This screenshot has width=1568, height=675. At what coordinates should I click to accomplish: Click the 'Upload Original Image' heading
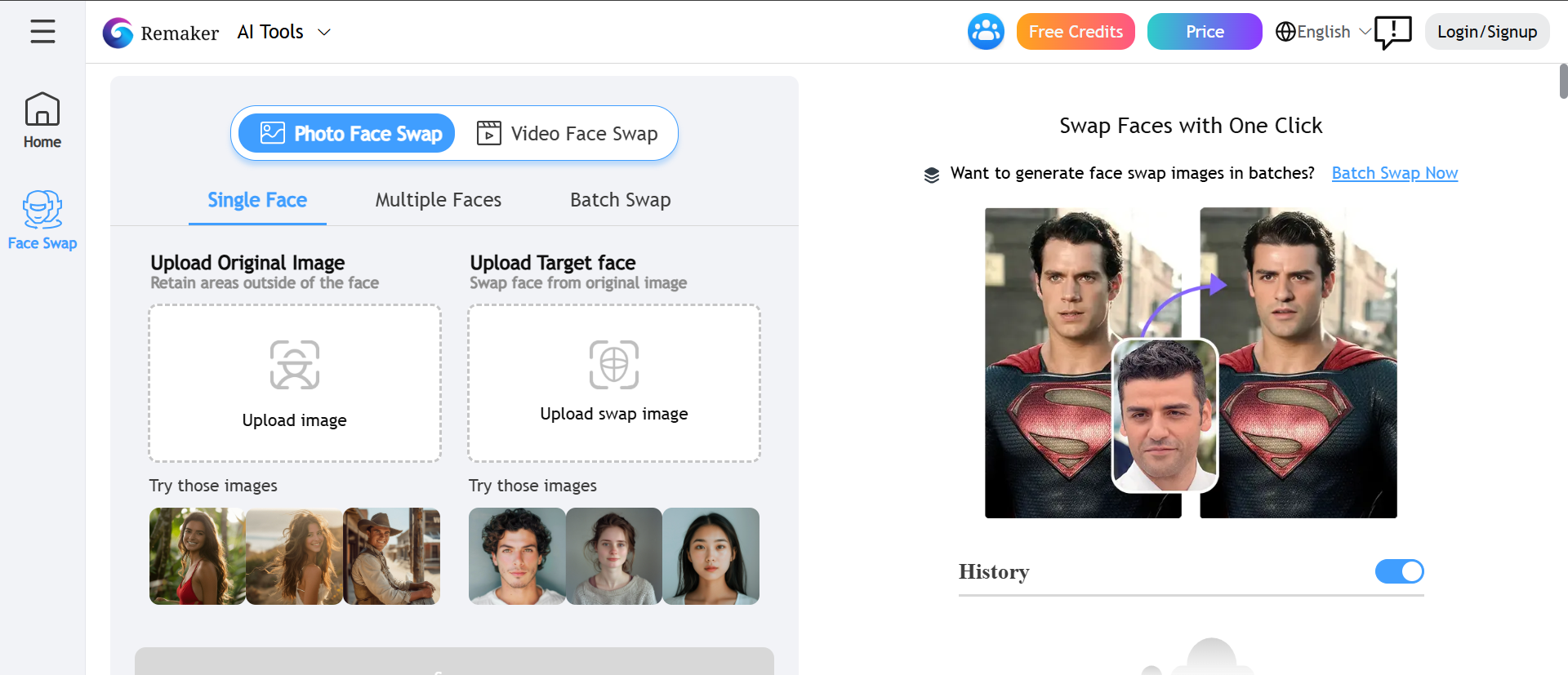pyautogui.click(x=247, y=263)
